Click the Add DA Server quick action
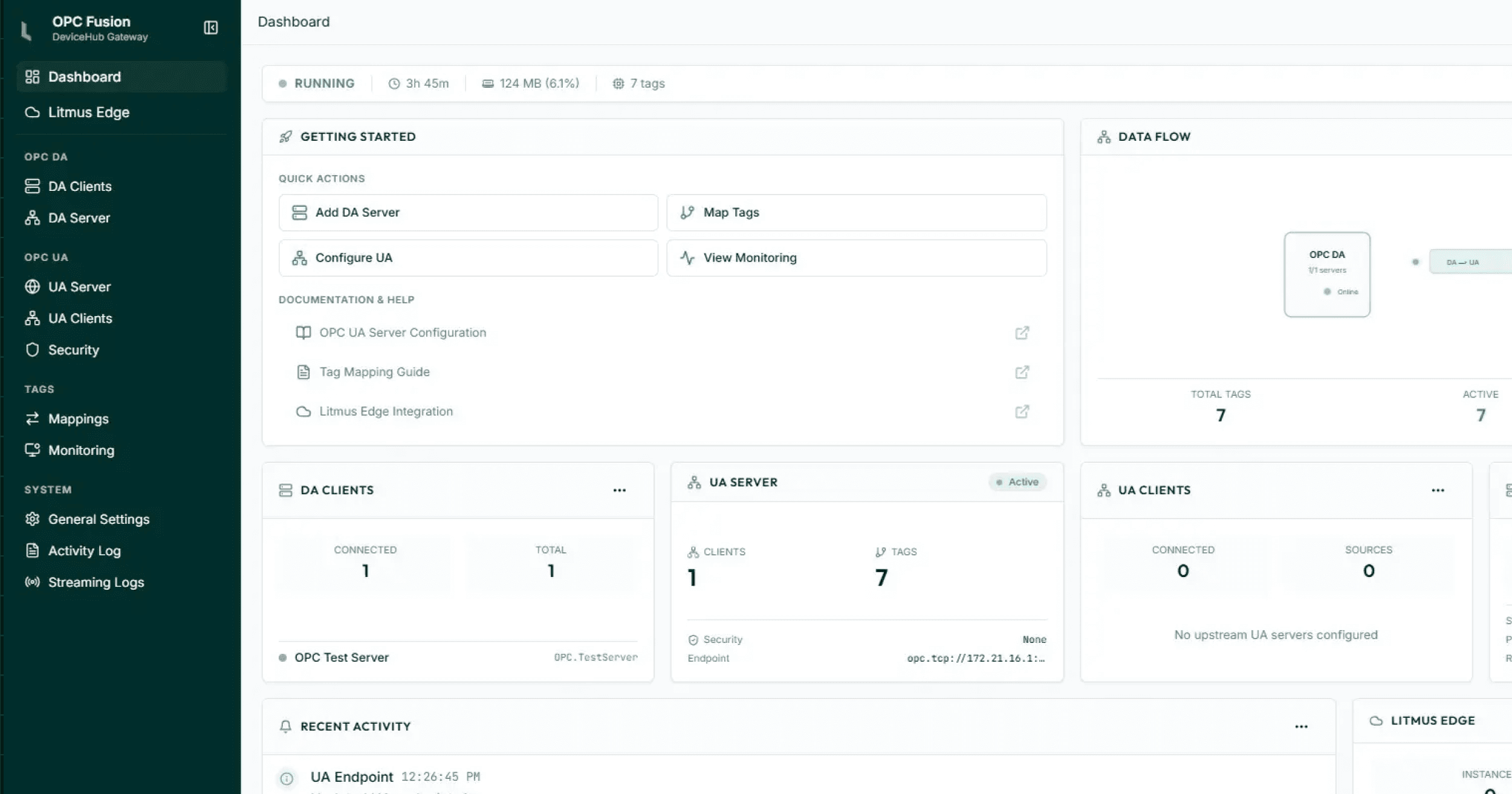Viewport: 1512px width, 794px height. pos(468,212)
